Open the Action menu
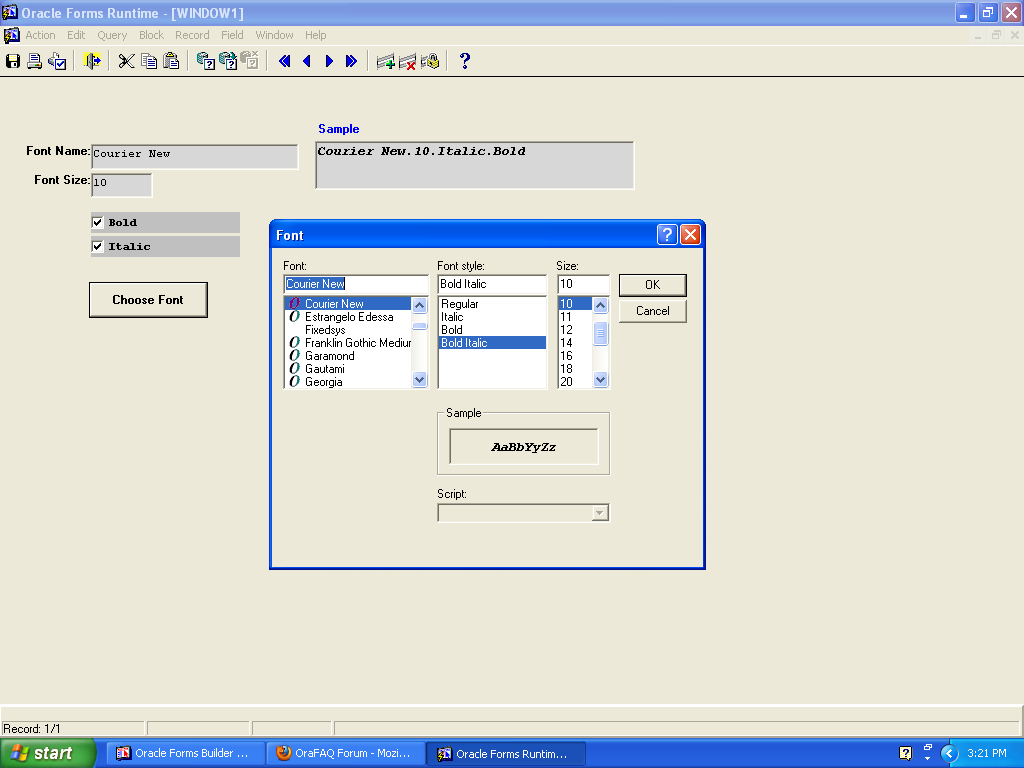Screen dimensions: 1024x768 click(40, 35)
